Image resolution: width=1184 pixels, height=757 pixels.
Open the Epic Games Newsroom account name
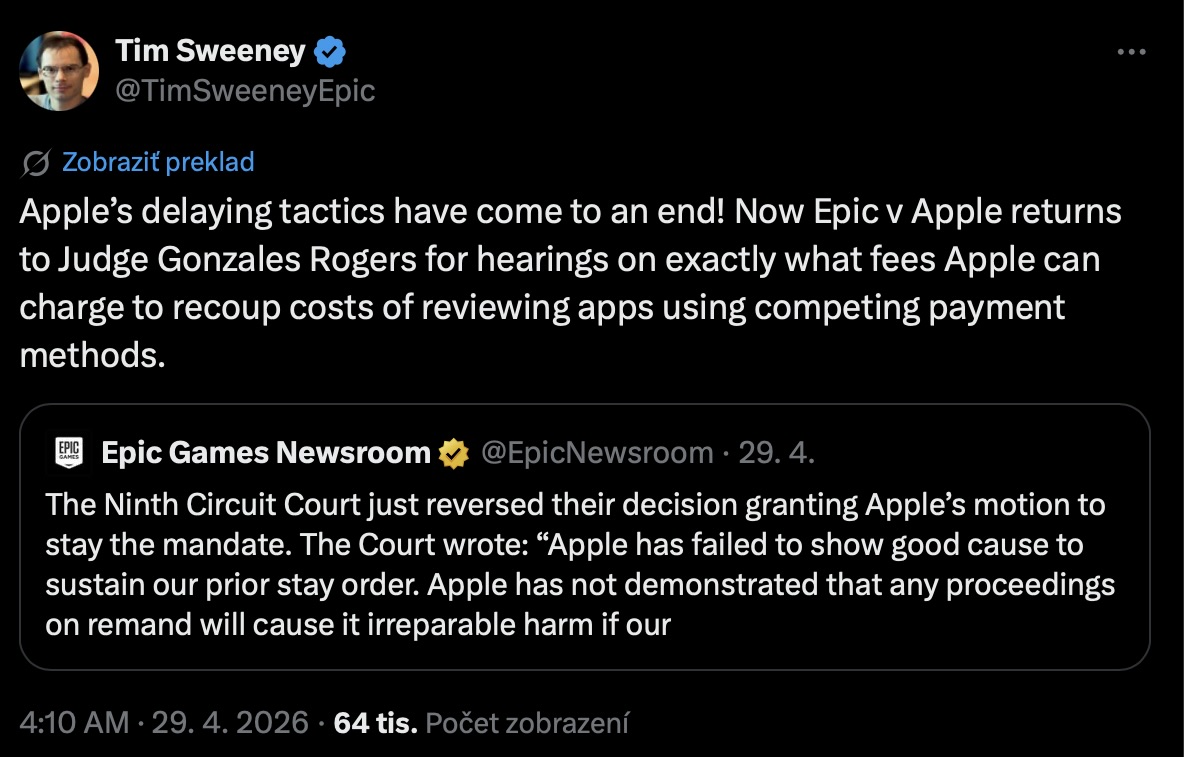point(266,453)
